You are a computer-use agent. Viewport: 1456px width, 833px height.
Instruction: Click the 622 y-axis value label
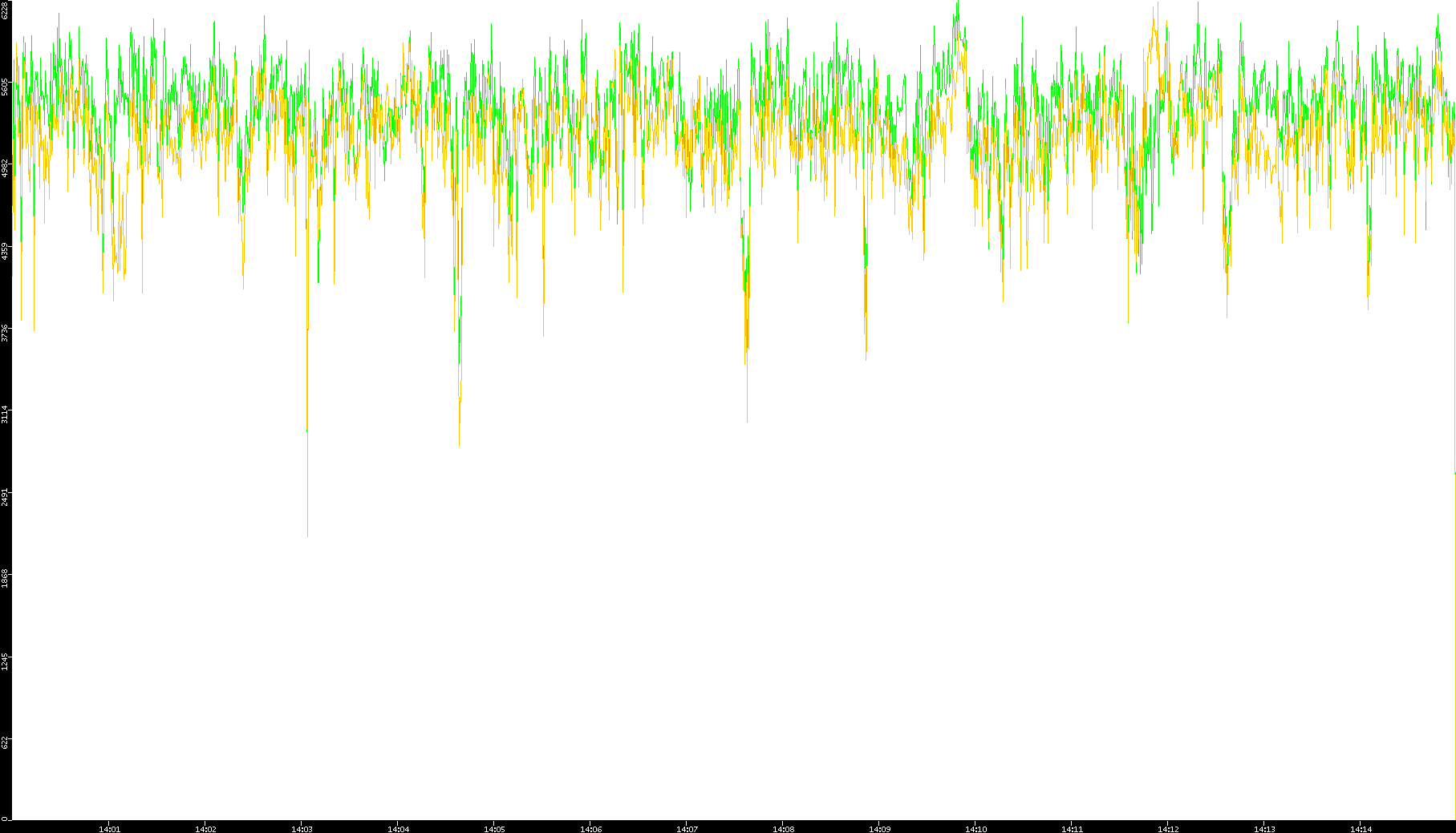[6, 743]
